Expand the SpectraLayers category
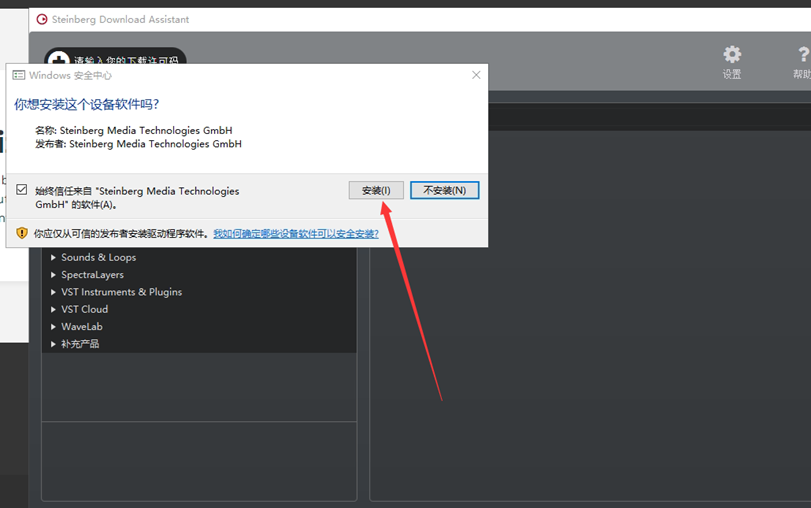Viewport: 811px width, 508px height. tap(53, 275)
